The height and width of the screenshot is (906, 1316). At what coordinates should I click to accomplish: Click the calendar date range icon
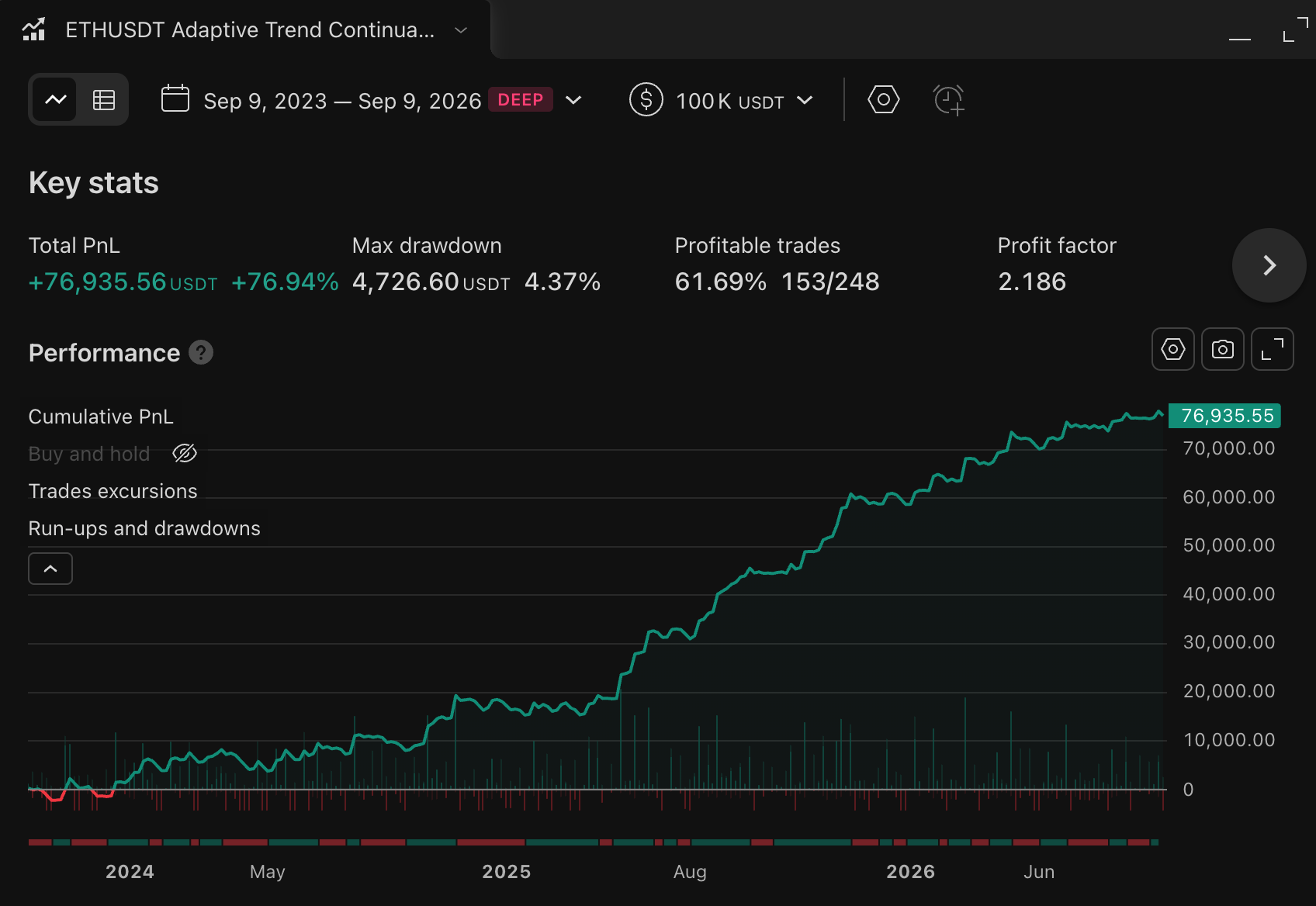(175, 99)
